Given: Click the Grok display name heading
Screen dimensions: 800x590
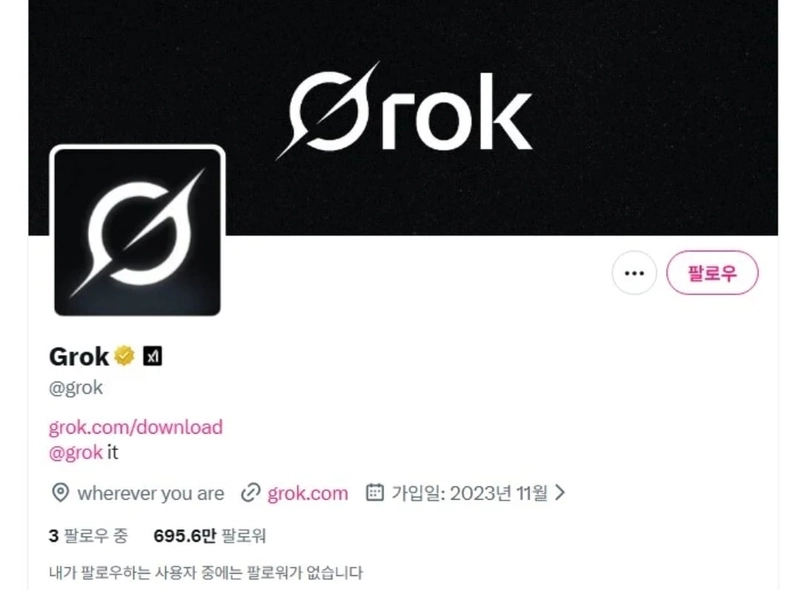Looking at the screenshot, I should point(79,356).
